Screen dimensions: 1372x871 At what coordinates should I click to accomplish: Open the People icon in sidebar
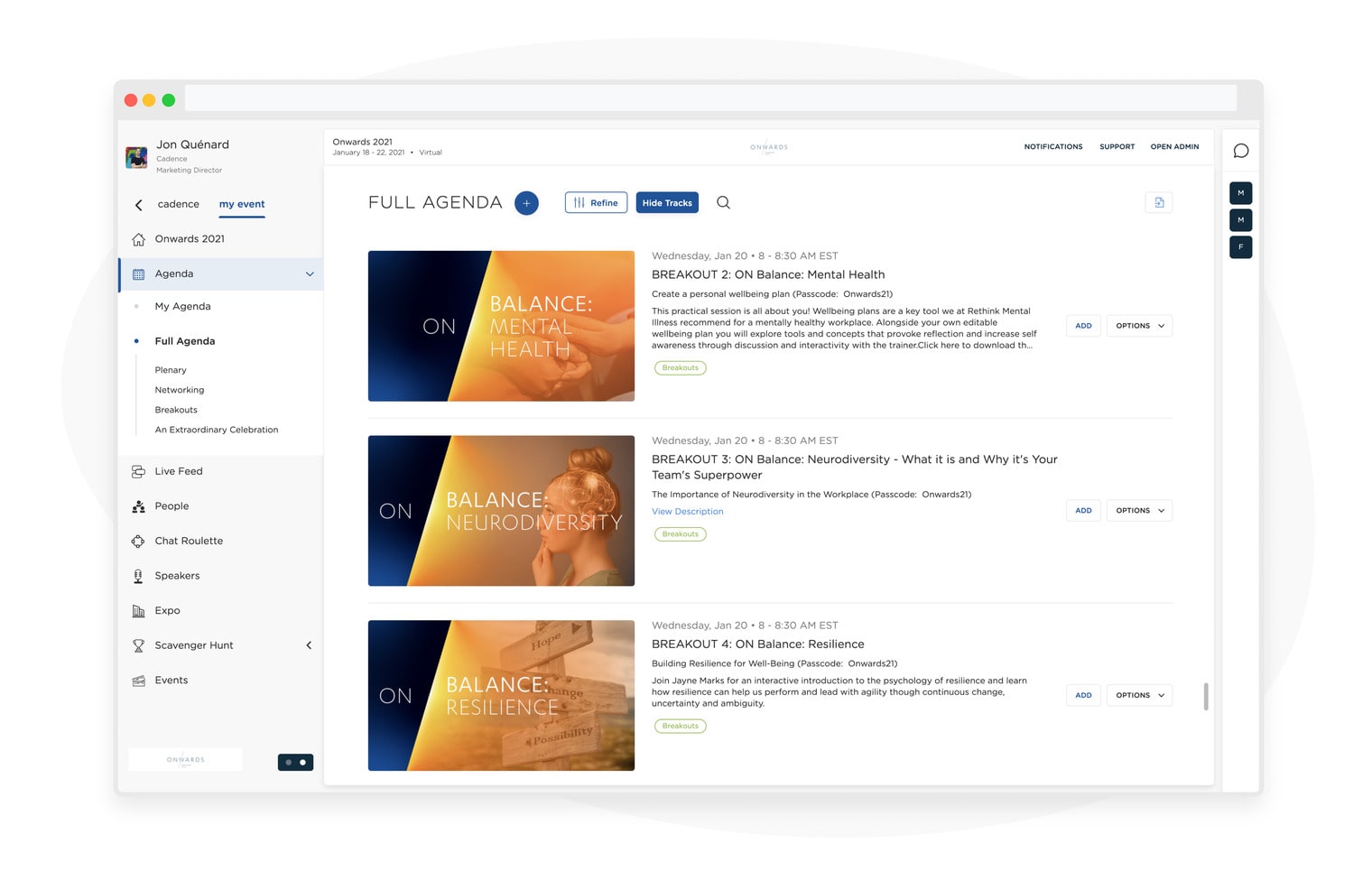pos(138,506)
